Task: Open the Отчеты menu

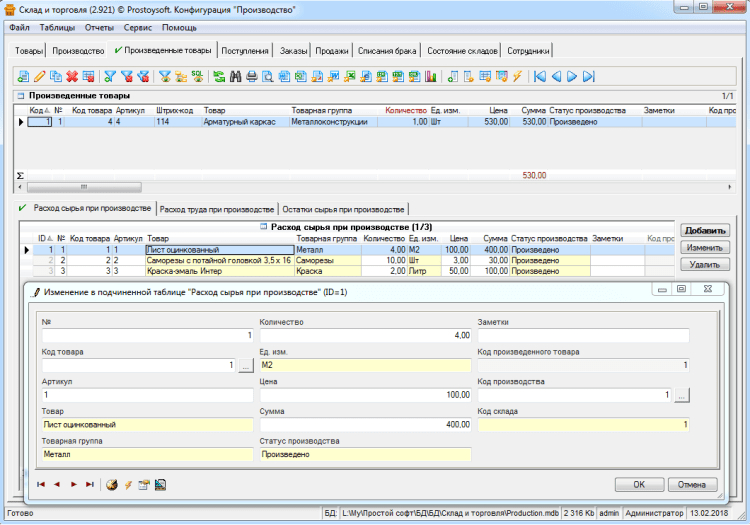Action: tap(98, 28)
